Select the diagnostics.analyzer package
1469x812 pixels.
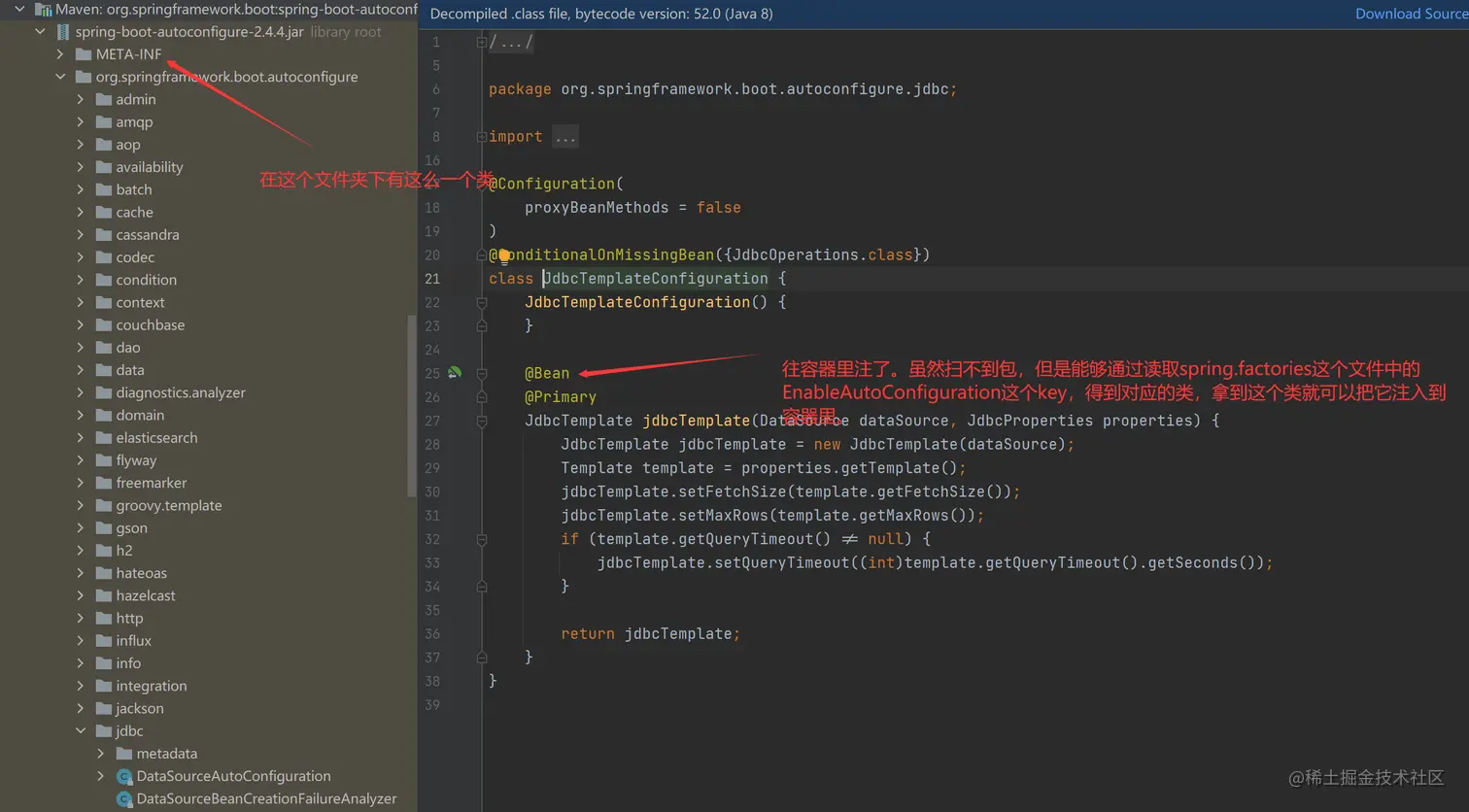point(181,392)
